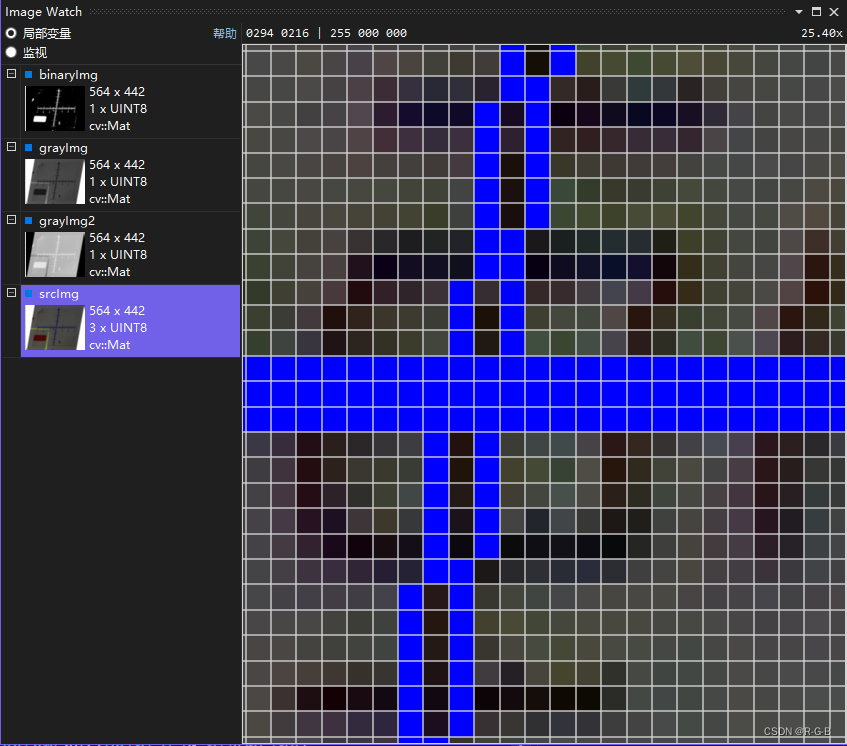Click the pixel coordinates 0294 0216 readout
The height and width of the screenshot is (746, 847).
pos(277,33)
